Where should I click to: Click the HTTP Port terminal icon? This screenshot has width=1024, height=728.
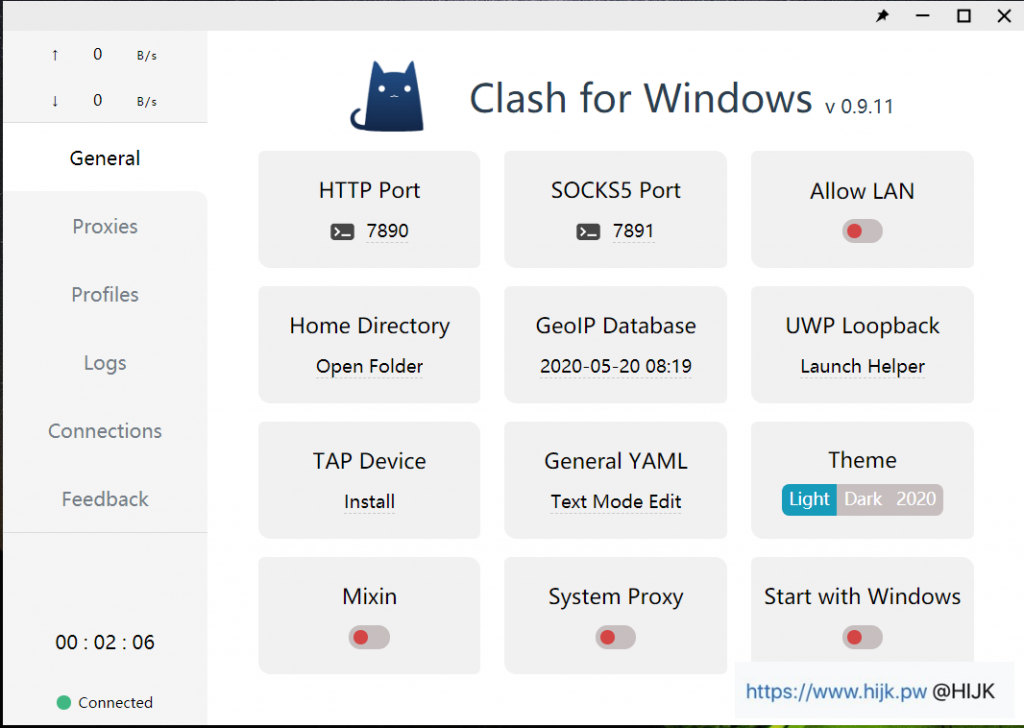point(341,231)
